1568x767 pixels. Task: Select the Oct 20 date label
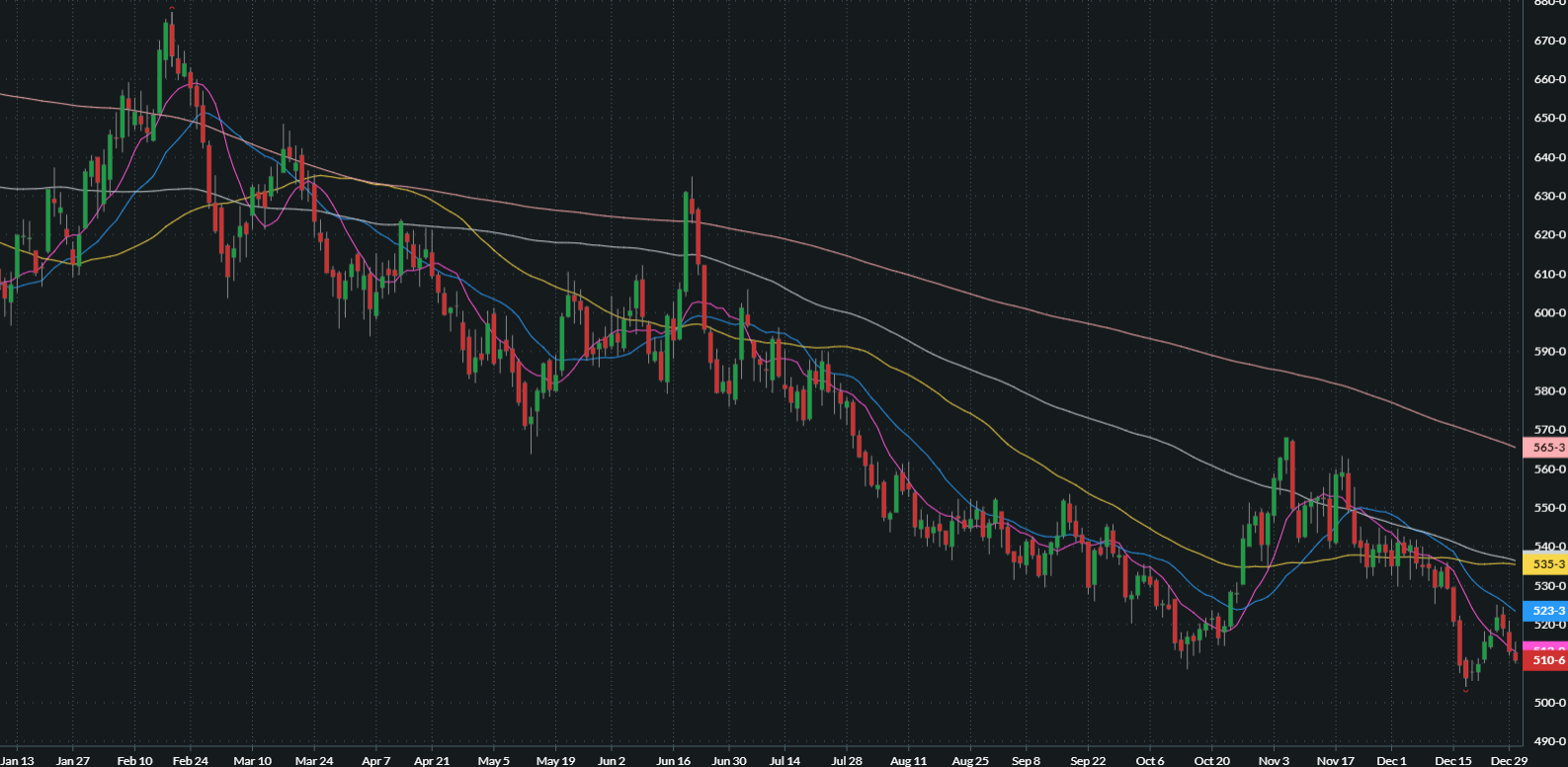point(1212,761)
